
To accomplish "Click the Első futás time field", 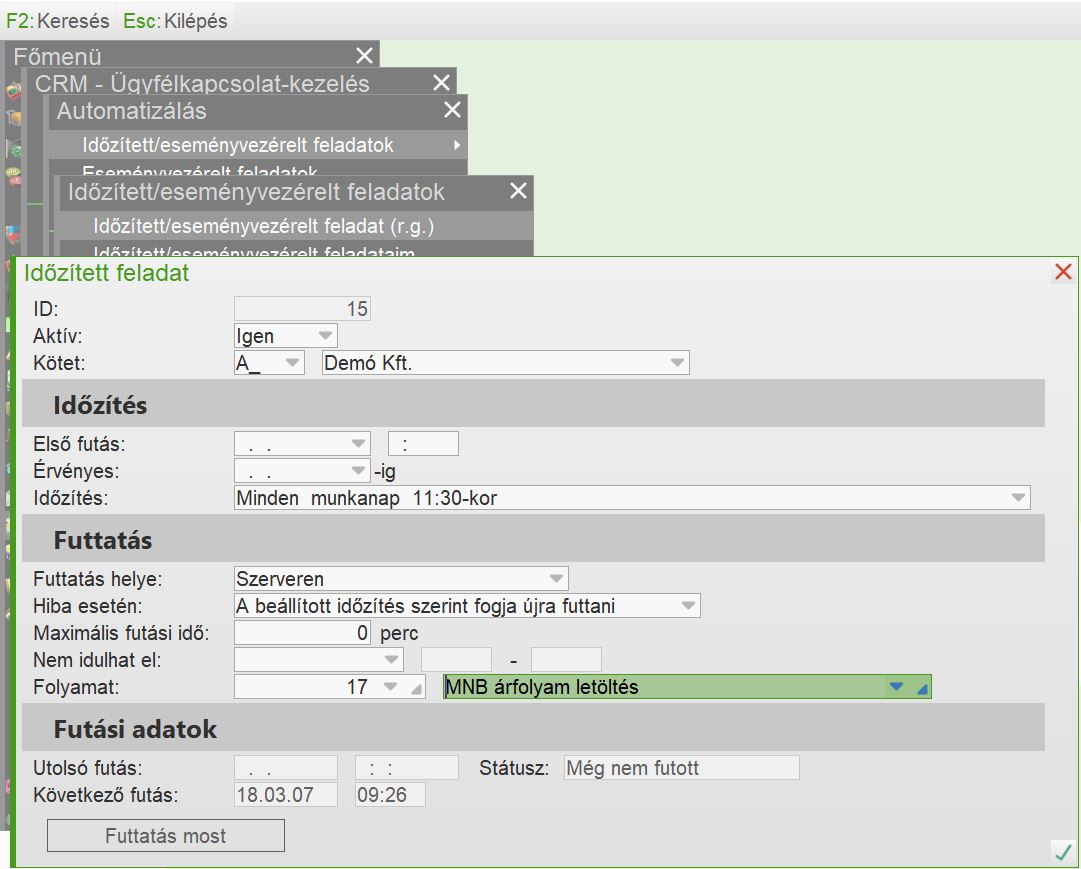I will tap(423, 443).
